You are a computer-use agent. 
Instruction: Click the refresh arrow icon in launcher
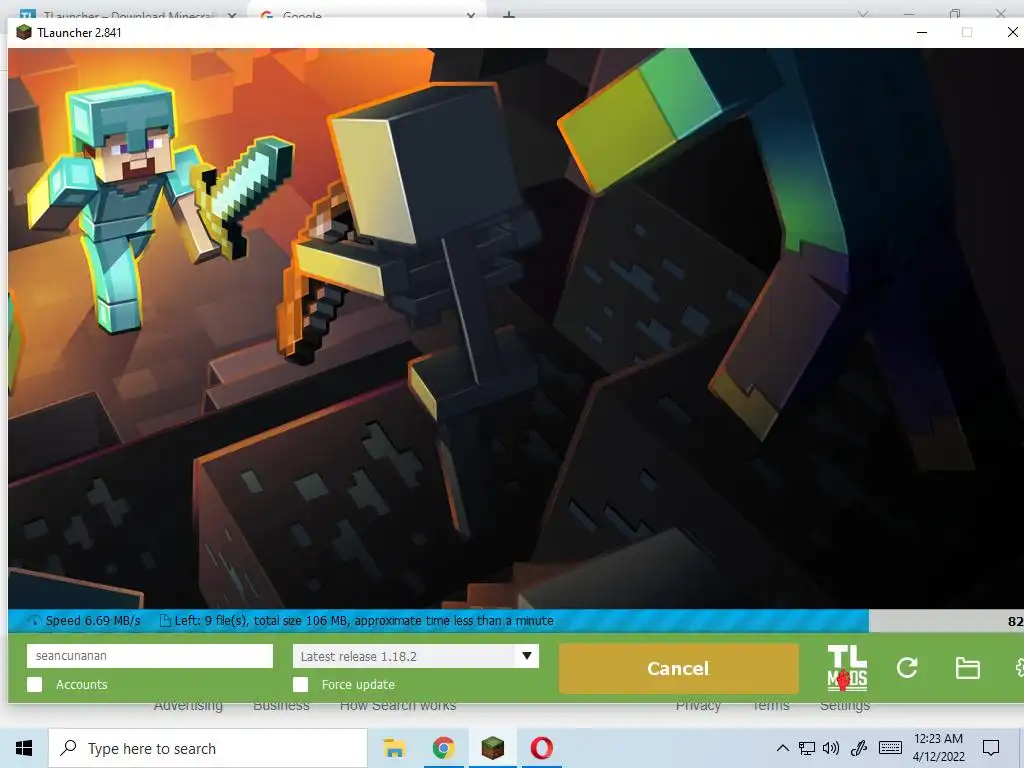coord(907,668)
